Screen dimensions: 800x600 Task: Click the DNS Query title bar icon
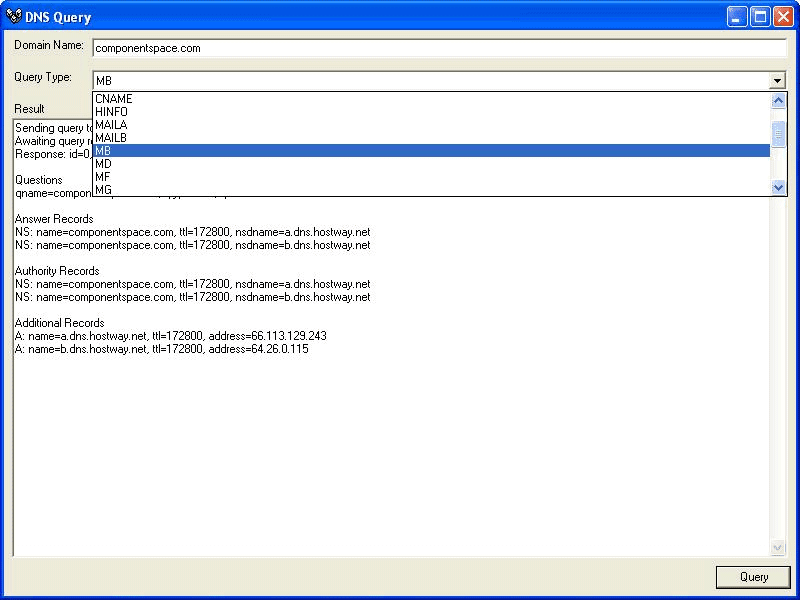13,17
